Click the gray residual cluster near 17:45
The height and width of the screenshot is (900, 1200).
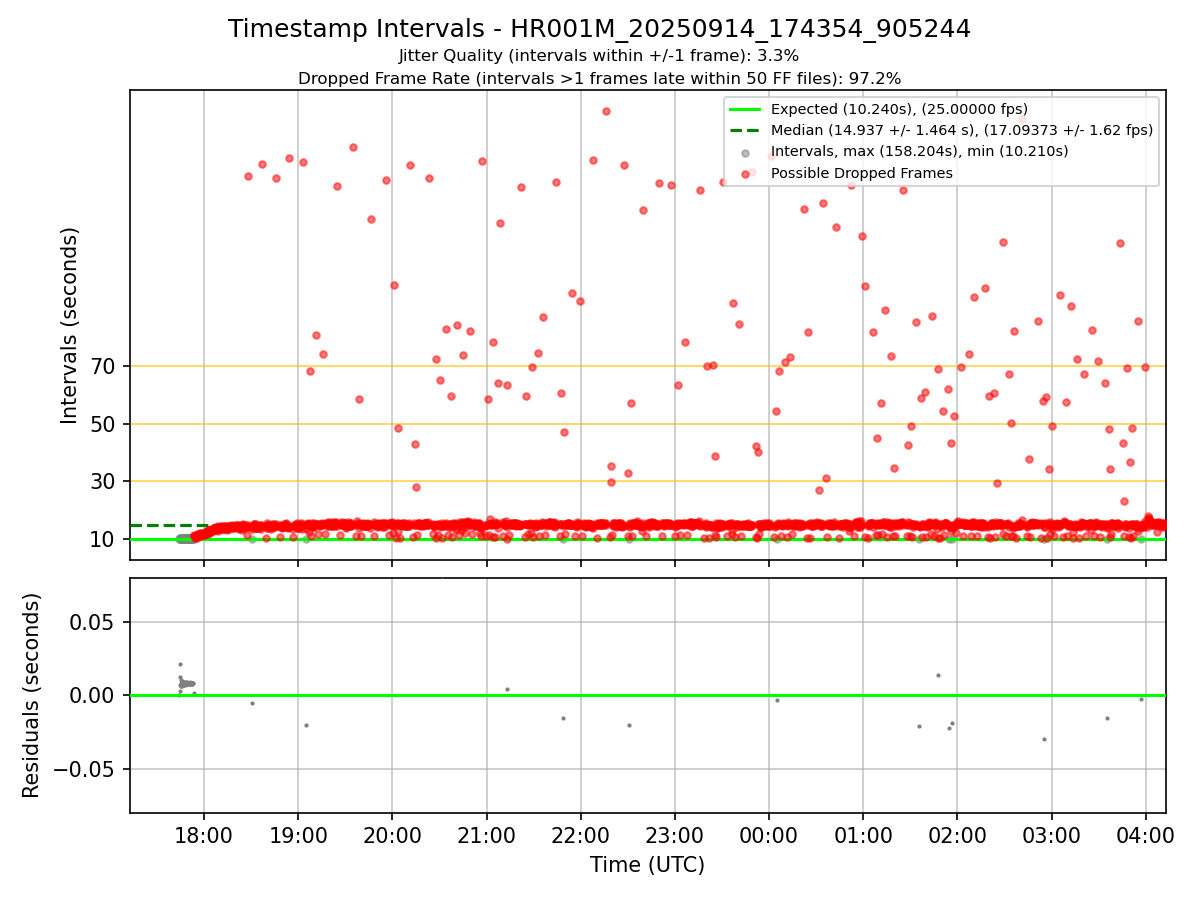186,682
